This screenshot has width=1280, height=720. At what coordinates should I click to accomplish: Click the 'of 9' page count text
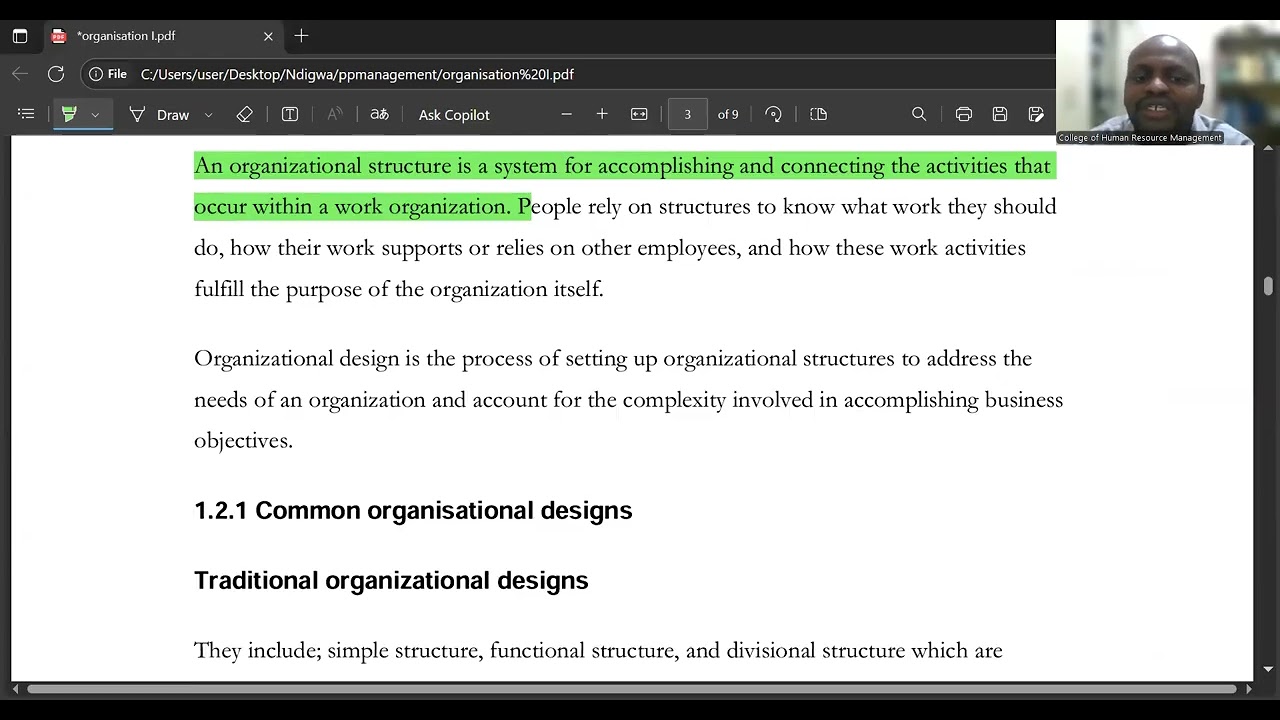(x=728, y=115)
